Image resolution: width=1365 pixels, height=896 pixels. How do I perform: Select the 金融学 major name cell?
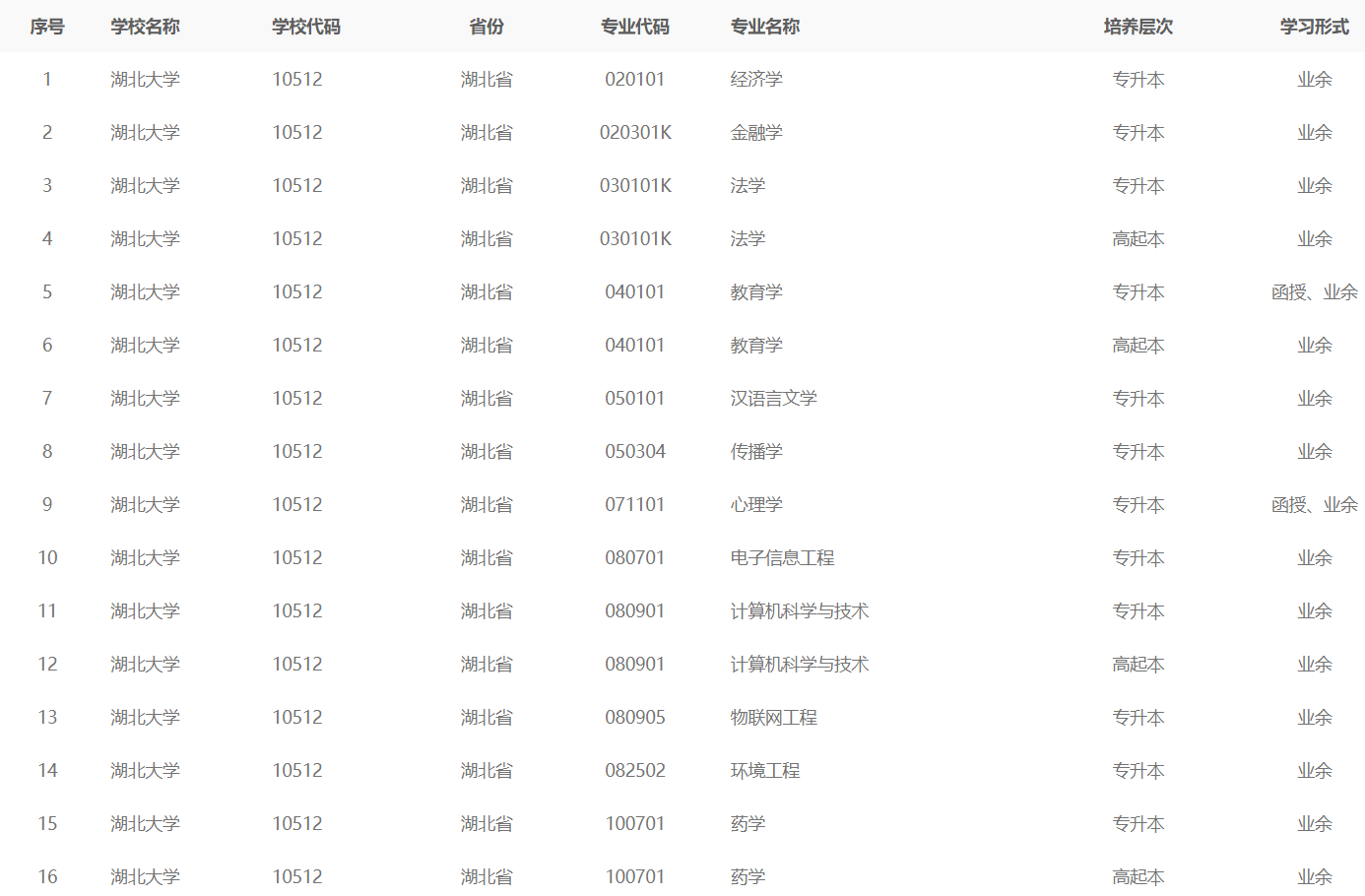click(x=756, y=133)
